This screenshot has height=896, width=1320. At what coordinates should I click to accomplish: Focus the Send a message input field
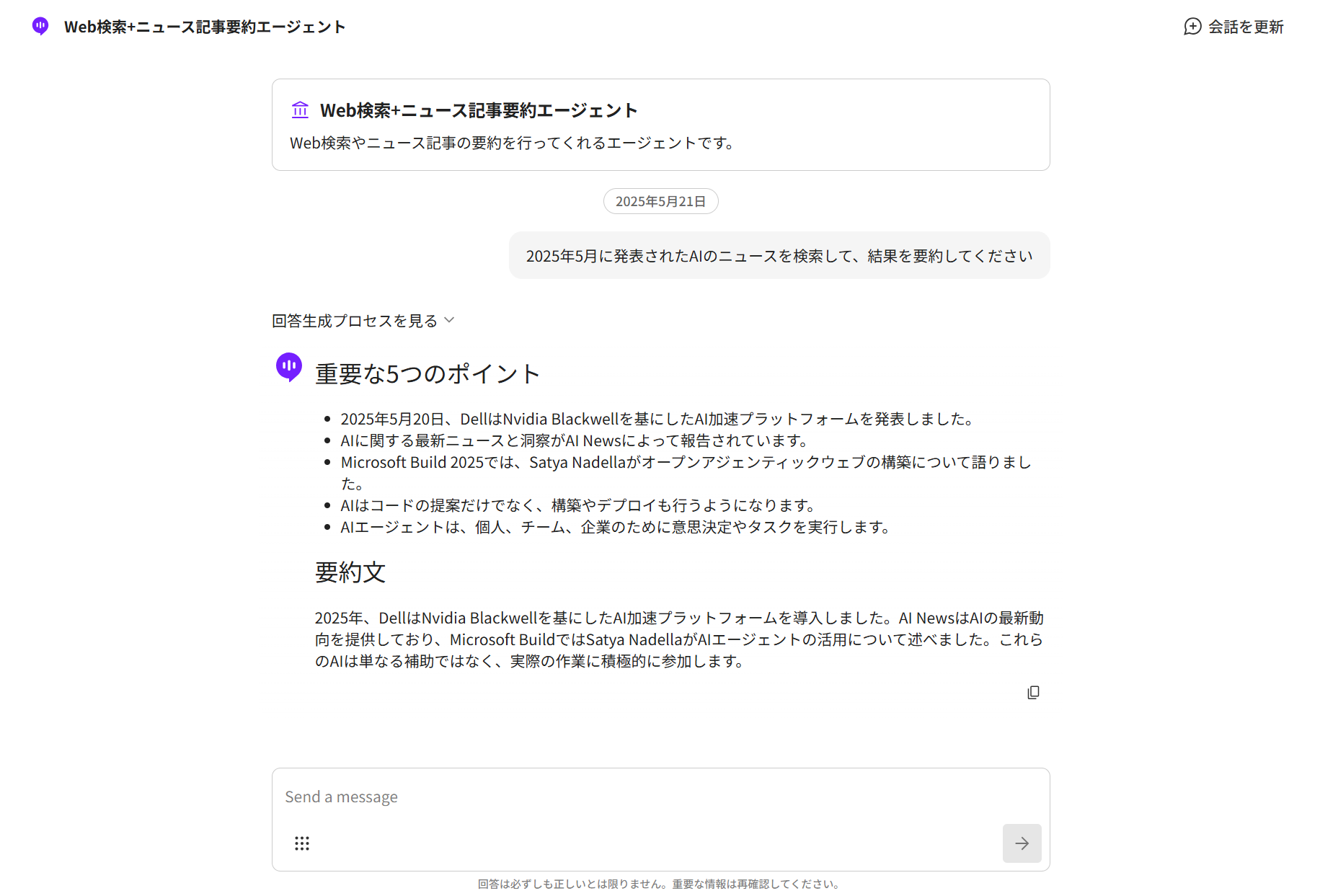[634, 797]
